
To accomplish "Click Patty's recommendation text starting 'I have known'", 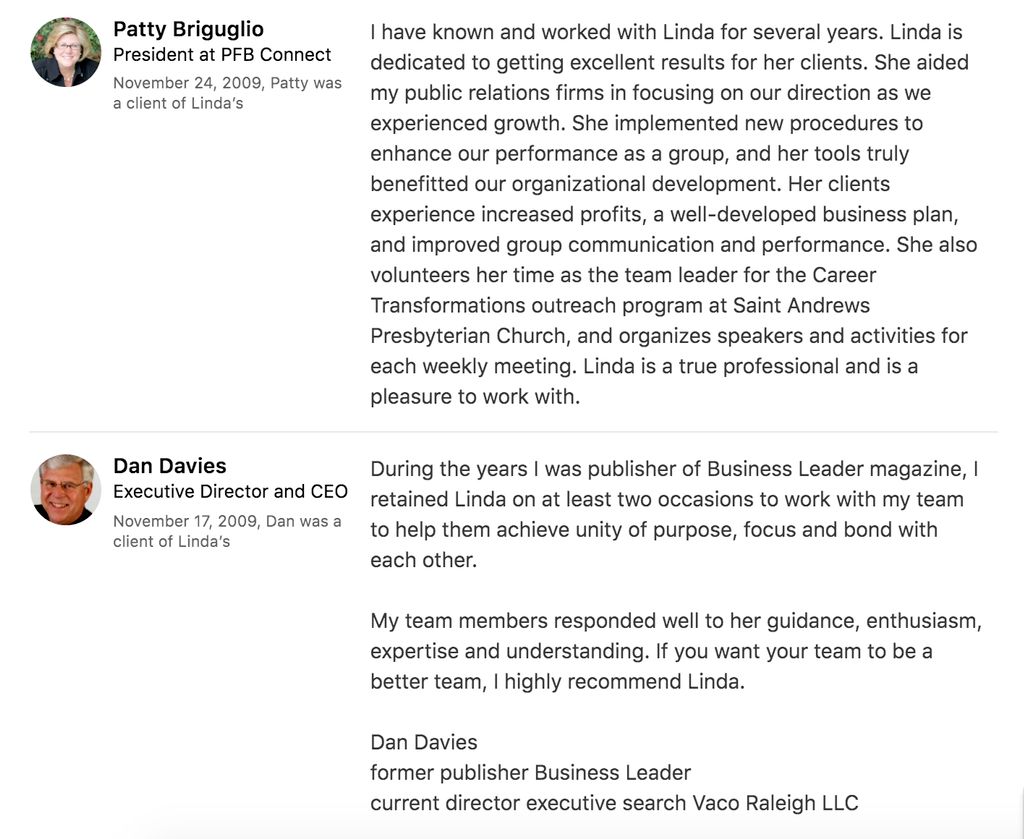I will (674, 214).
